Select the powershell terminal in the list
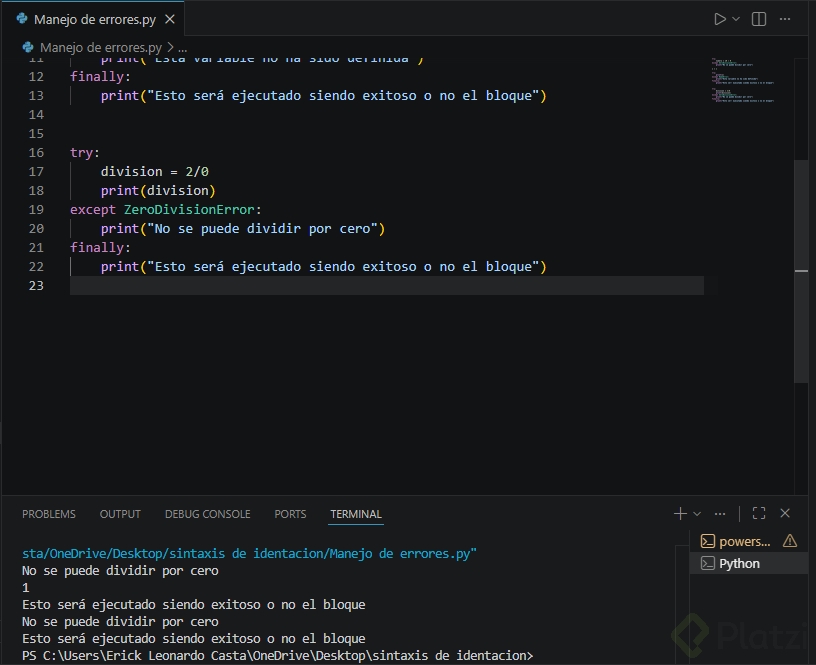 pyautogui.click(x=744, y=541)
